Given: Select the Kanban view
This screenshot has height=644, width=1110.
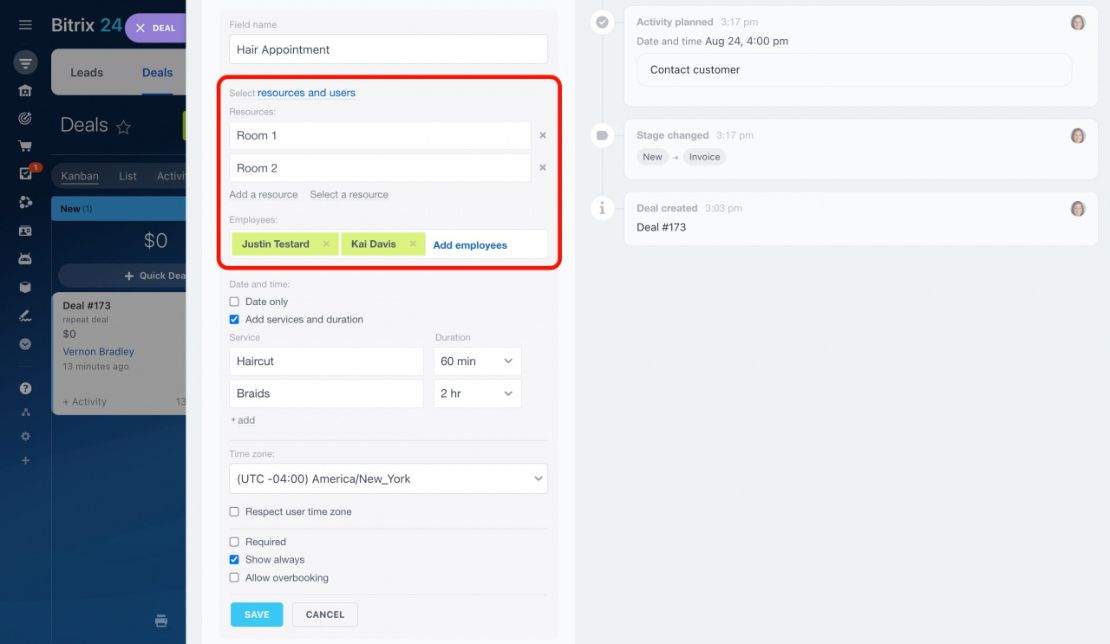Looking at the screenshot, I should point(79,176).
